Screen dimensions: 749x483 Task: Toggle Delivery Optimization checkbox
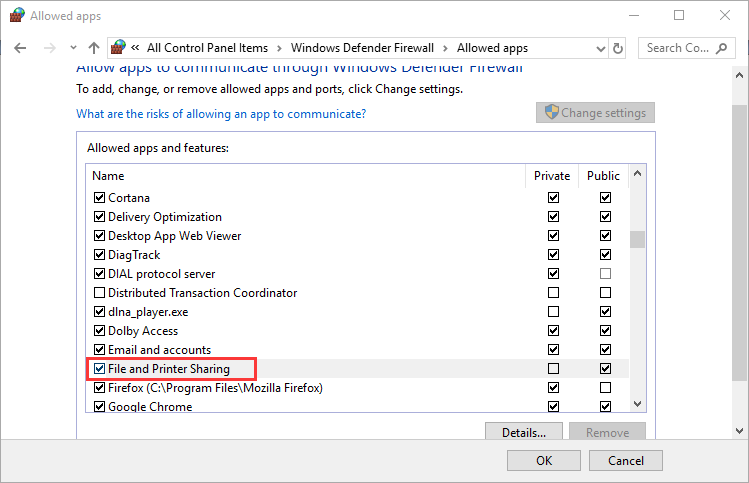pyautogui.click(x=99, y=216)
